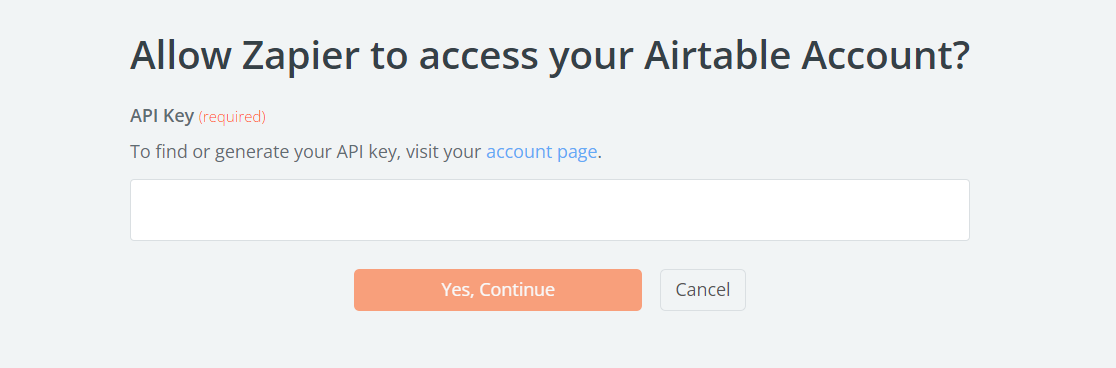Follow the blue account page link
Viewport: 1116px width, 368px height.
(541, 152)
